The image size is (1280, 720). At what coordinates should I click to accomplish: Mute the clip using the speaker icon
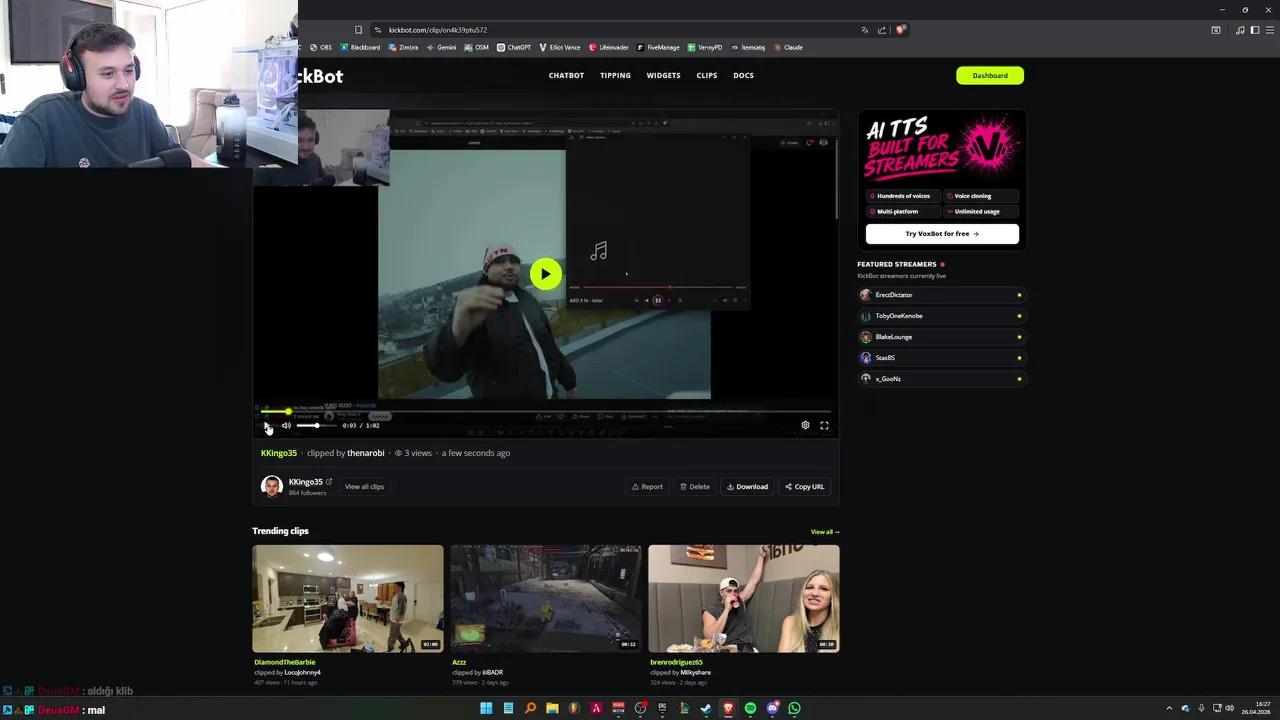[x=286, y=425]
